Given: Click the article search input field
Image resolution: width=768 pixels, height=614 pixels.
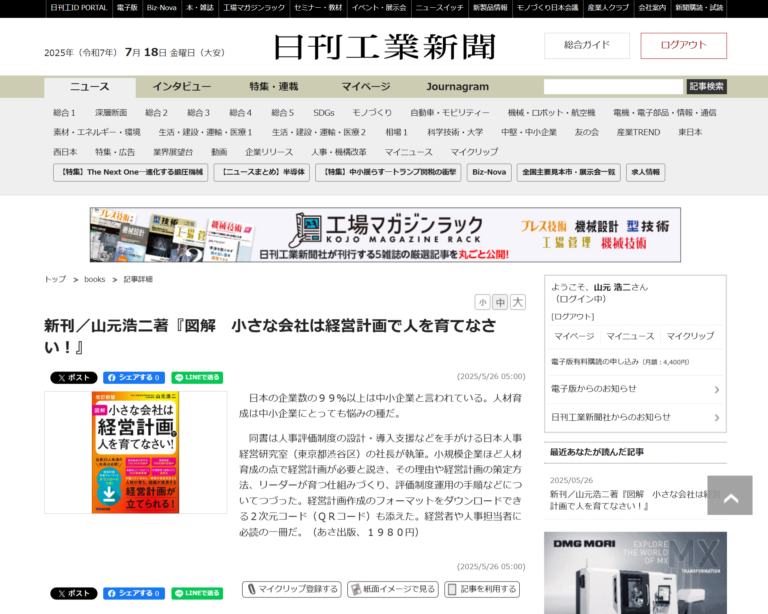Looking at the screenshot, I should click(x=613, y=87).
